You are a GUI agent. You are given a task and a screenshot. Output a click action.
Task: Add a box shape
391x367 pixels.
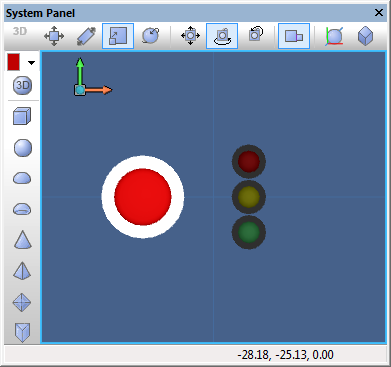[22, 116]
